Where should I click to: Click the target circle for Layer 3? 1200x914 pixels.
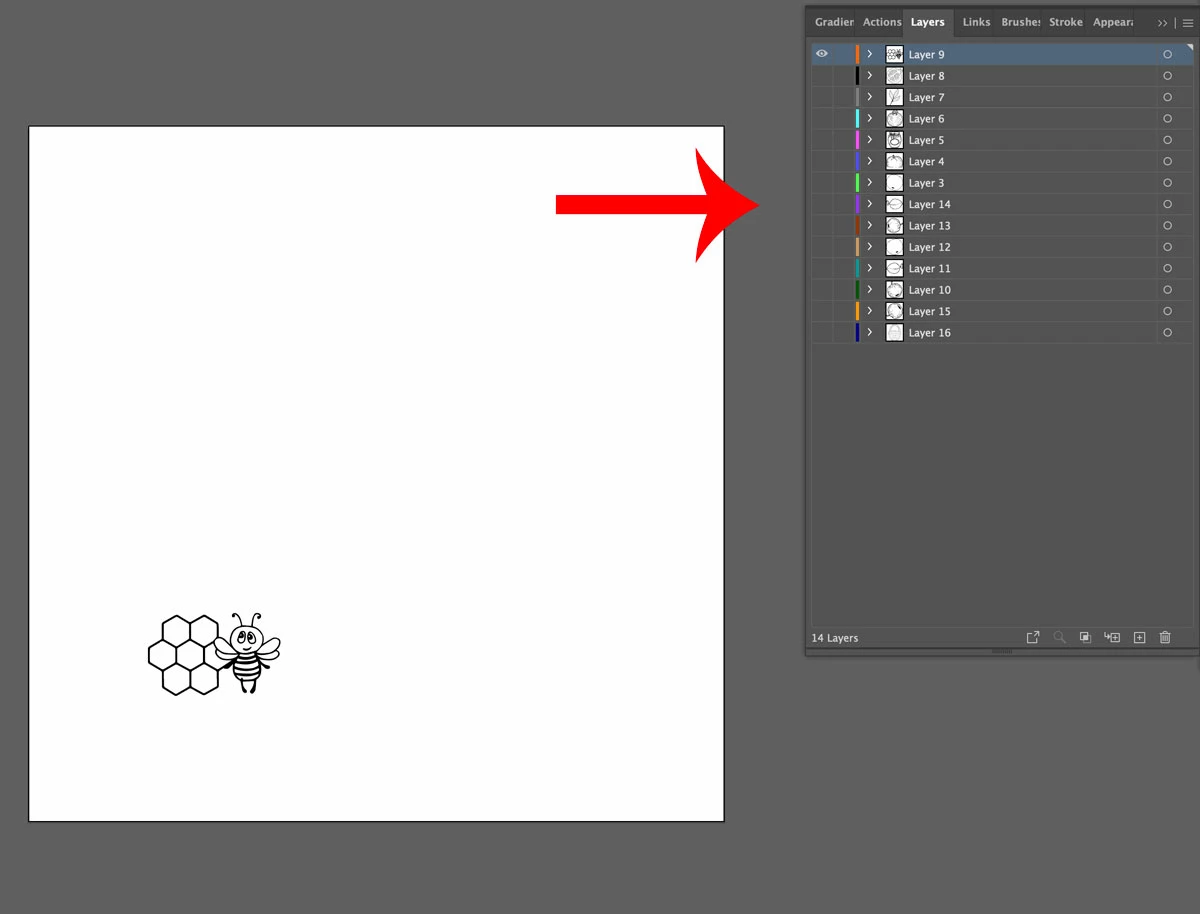coord(1167,183)
